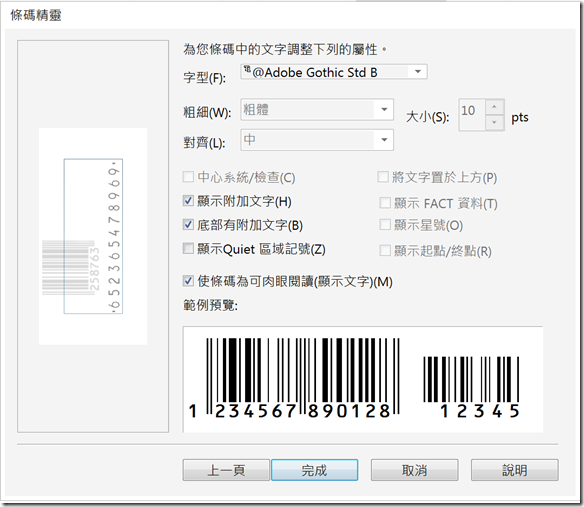Enable 顯示Quiet 區域記號(Z) checkbox
Viewport: 584px width, 507px height.
pyautogui.click(x=188, y=248)
